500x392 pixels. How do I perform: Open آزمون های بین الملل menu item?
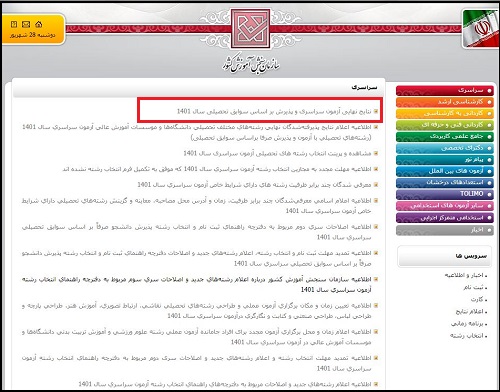(x=445, y=171)
